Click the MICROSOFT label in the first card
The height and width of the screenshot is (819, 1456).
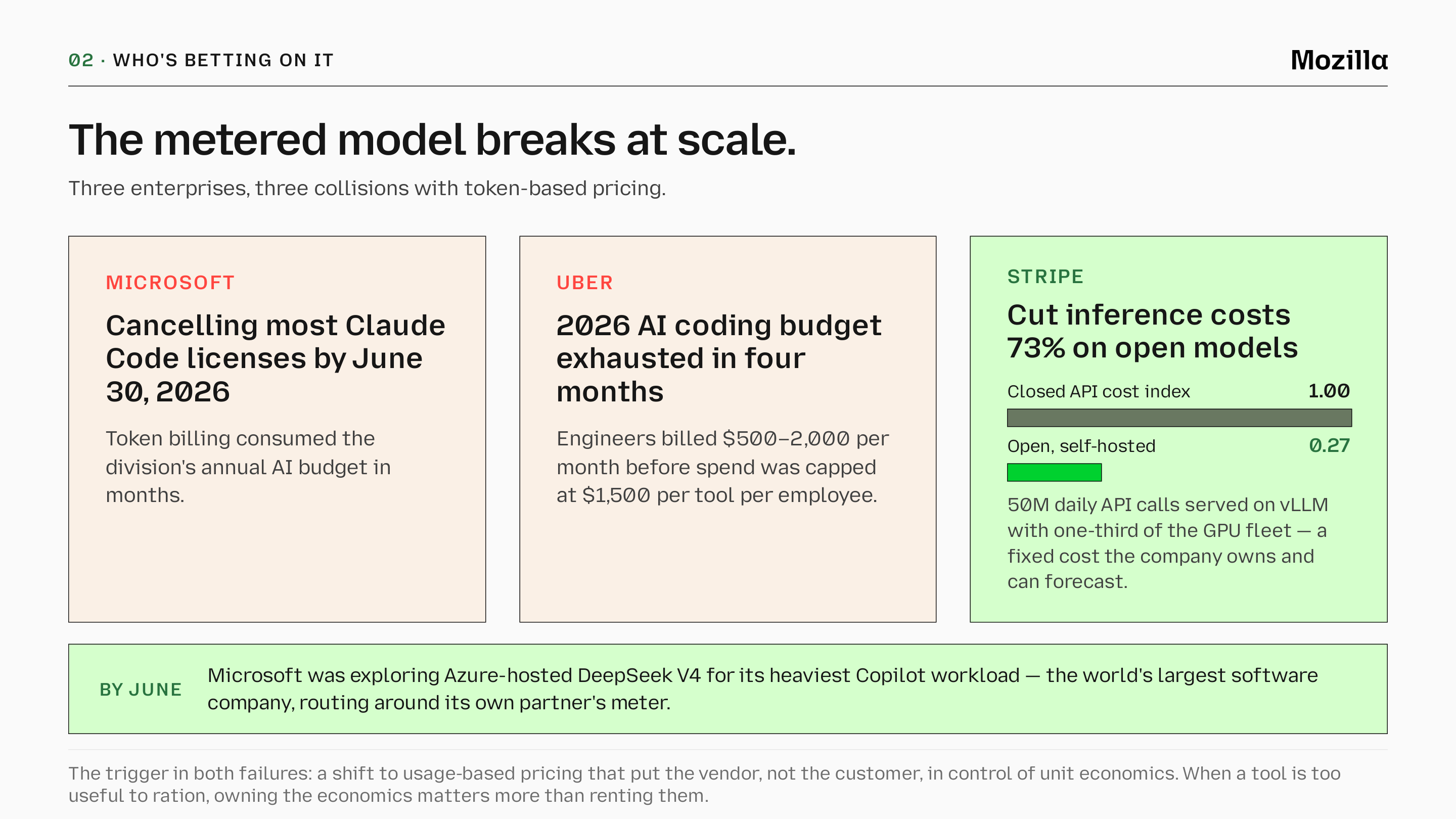tap(170, 283)
